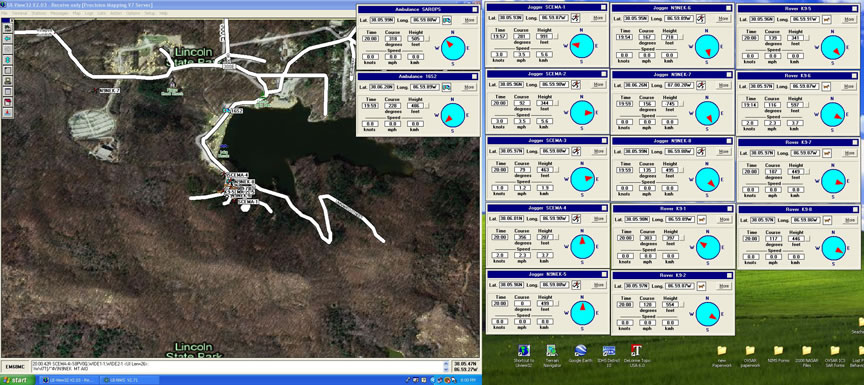Click the Windows start button
Image resolution: width=864 pixels, height=385 pixels.
click(17, 380)
